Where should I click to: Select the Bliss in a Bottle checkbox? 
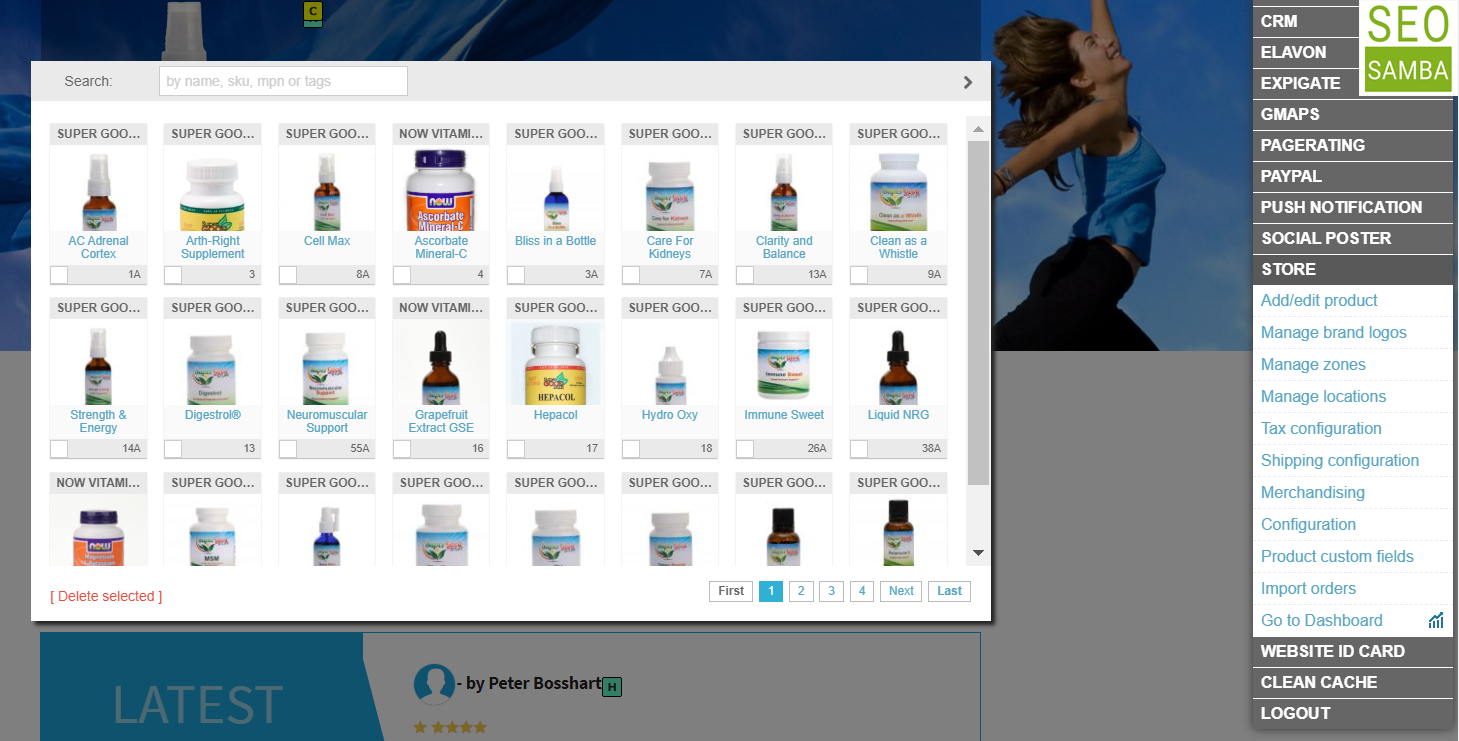tap(516, 275)
